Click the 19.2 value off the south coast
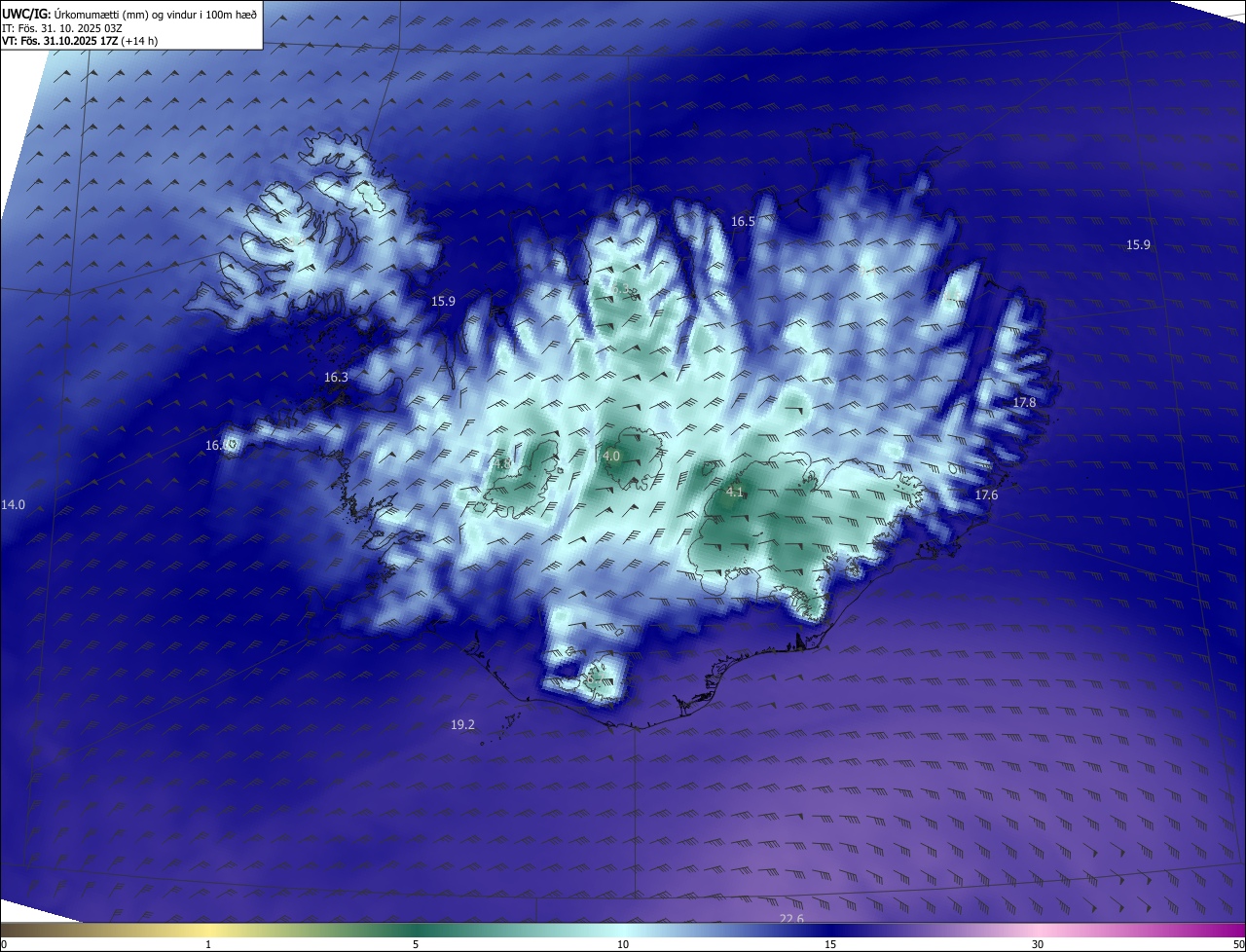The width and height of the screenshot is (1246, 952). (462, 725)
